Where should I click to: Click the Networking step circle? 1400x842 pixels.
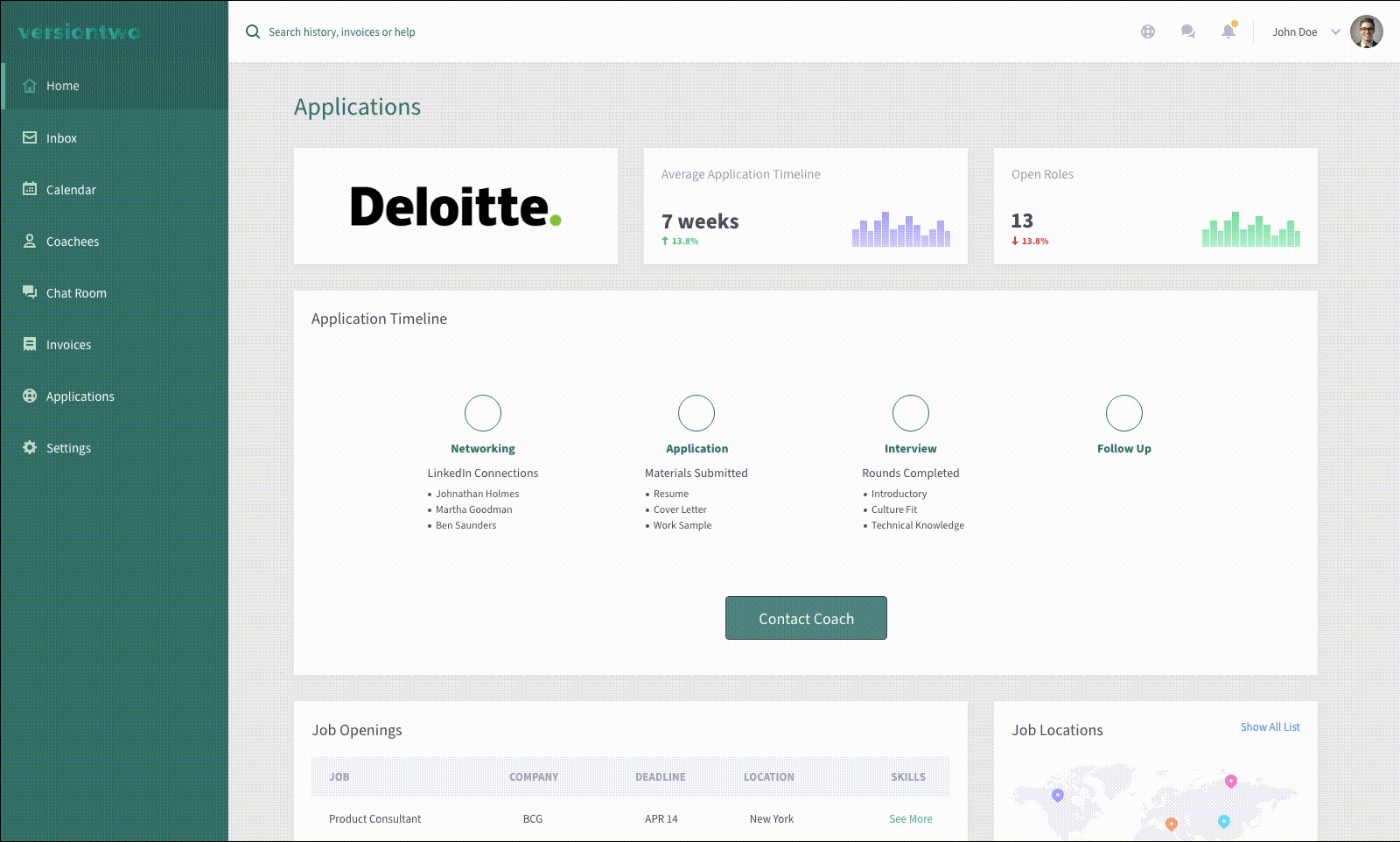[x=483, y=413]
